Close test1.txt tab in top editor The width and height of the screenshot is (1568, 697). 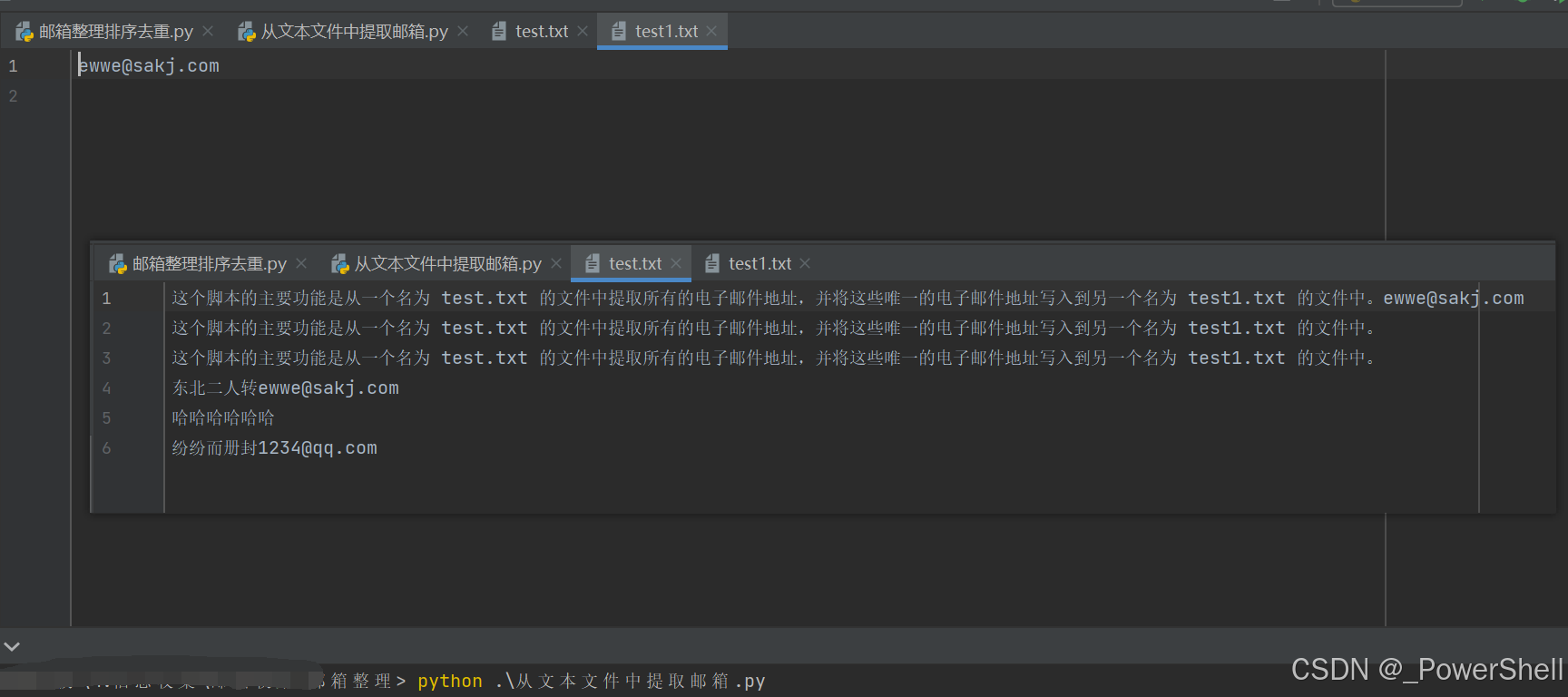pyautogui.click(x=711, y=32)
